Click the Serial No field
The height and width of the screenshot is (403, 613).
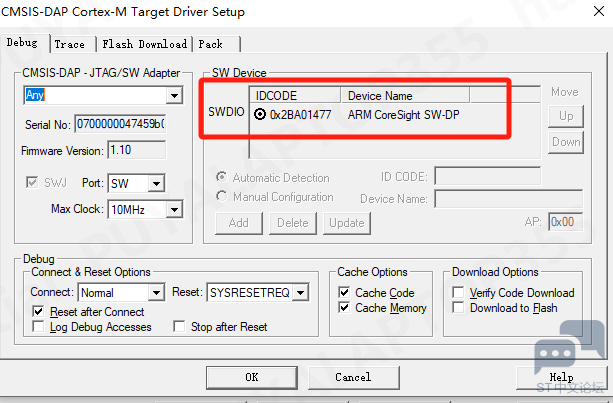120,124
